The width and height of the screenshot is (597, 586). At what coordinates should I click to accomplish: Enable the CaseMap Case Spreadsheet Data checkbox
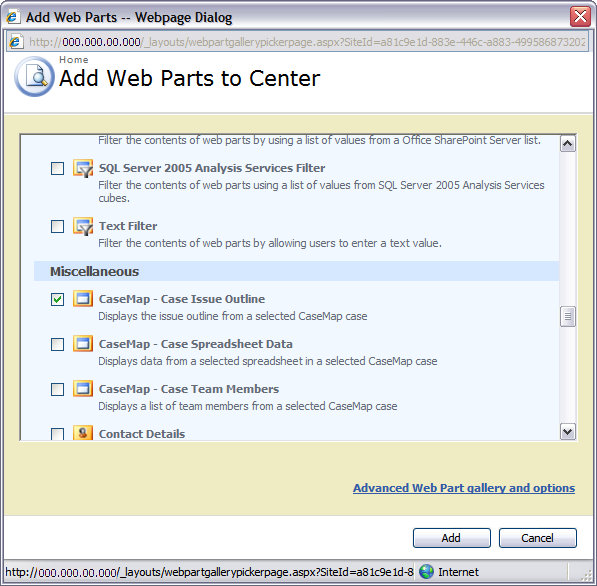click(x=57, y=344)
